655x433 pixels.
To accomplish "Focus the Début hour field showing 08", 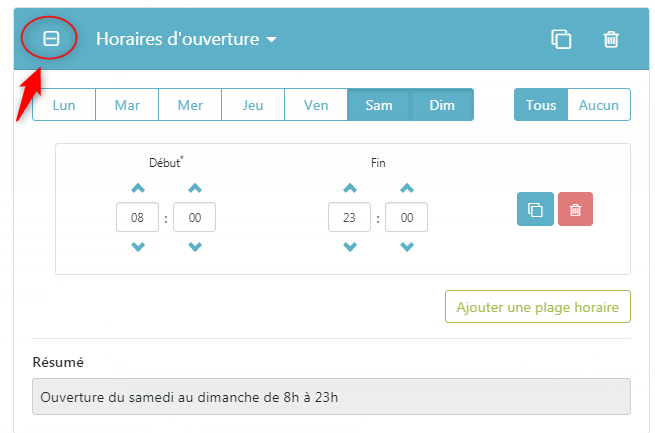I will pos(137,217).
